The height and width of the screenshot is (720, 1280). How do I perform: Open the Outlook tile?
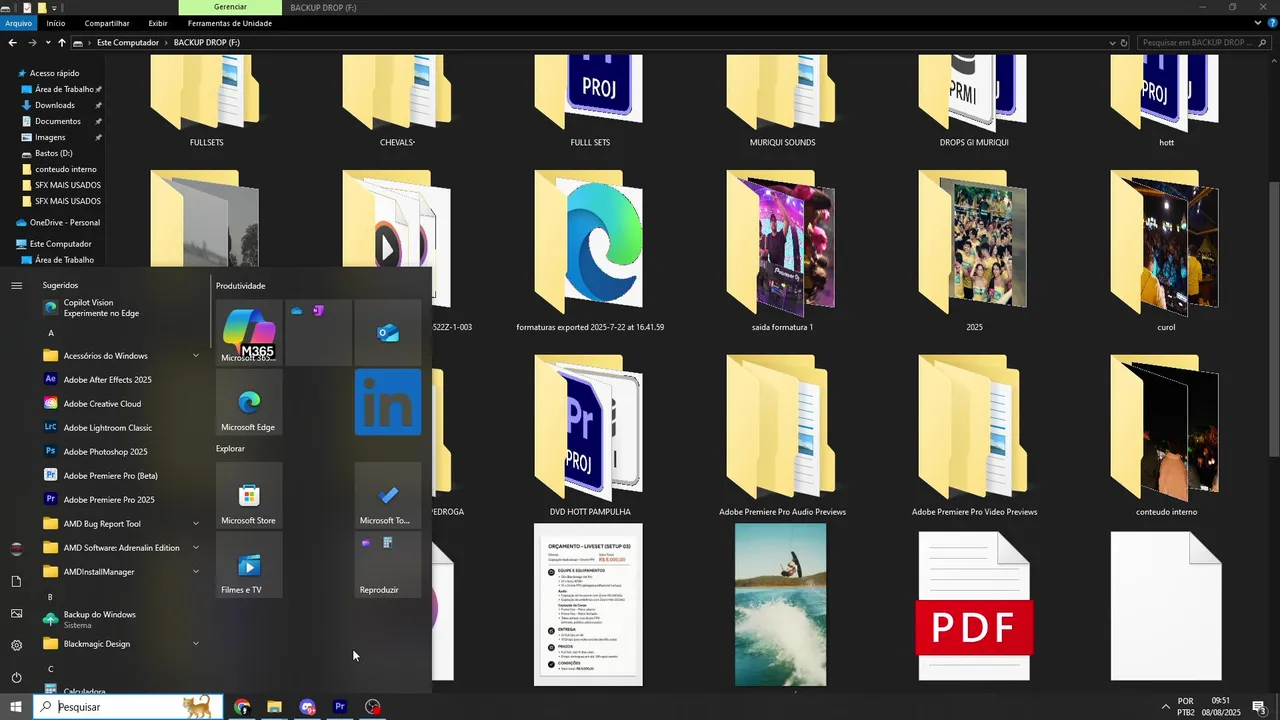point(388,332)
